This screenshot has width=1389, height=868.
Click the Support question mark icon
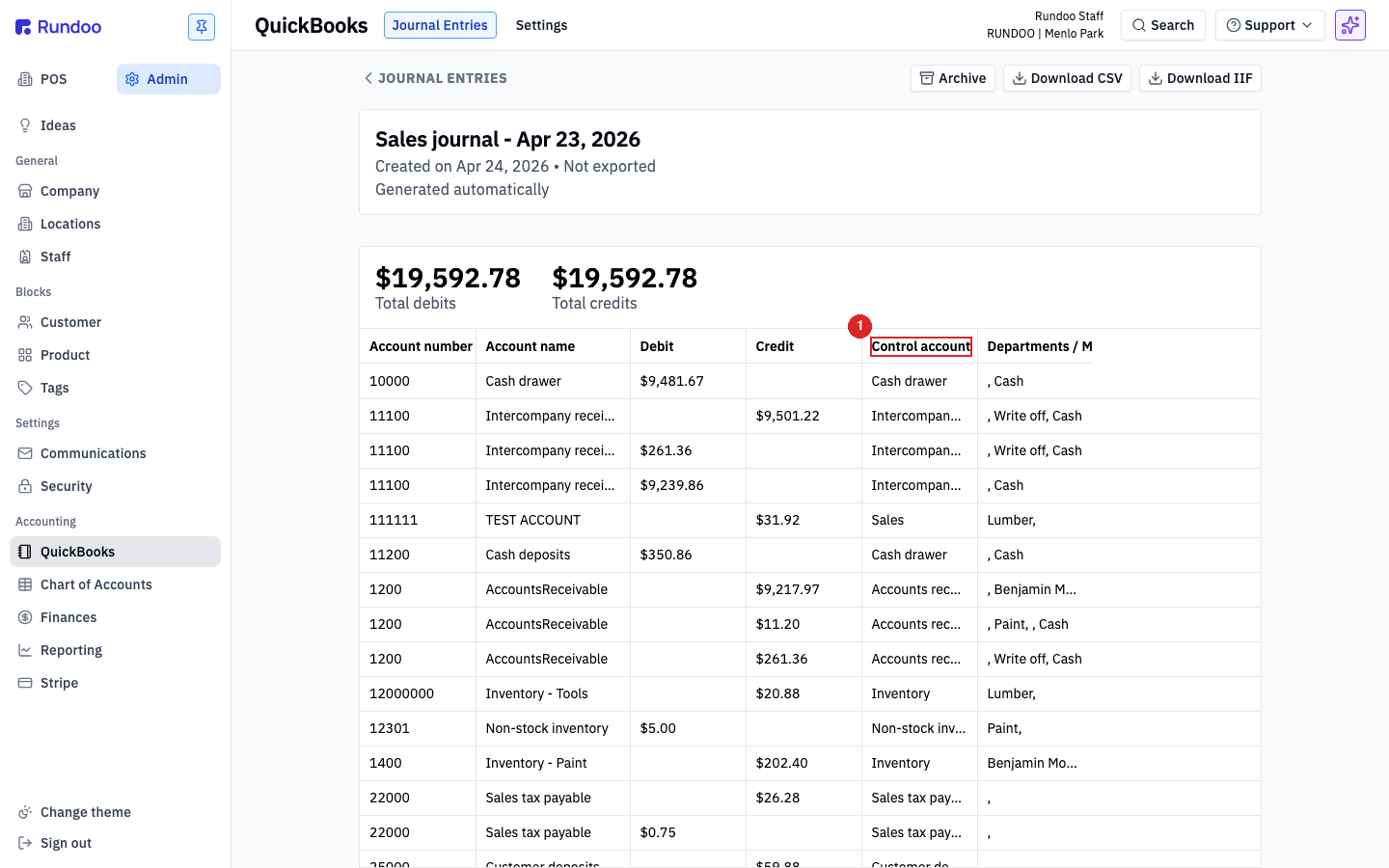click(1233, 25)
